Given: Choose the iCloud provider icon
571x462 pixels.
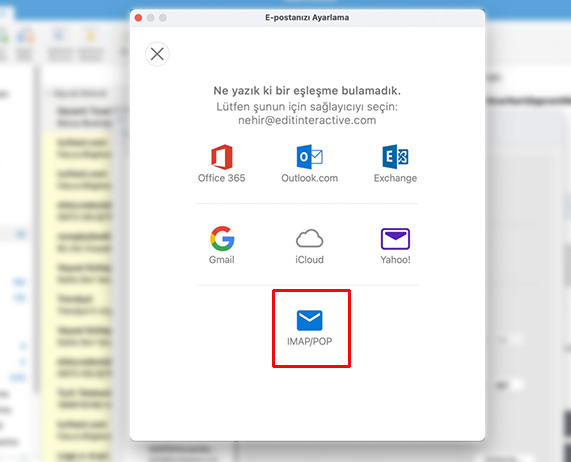Looking at the screenshot, I should point(310,238).
